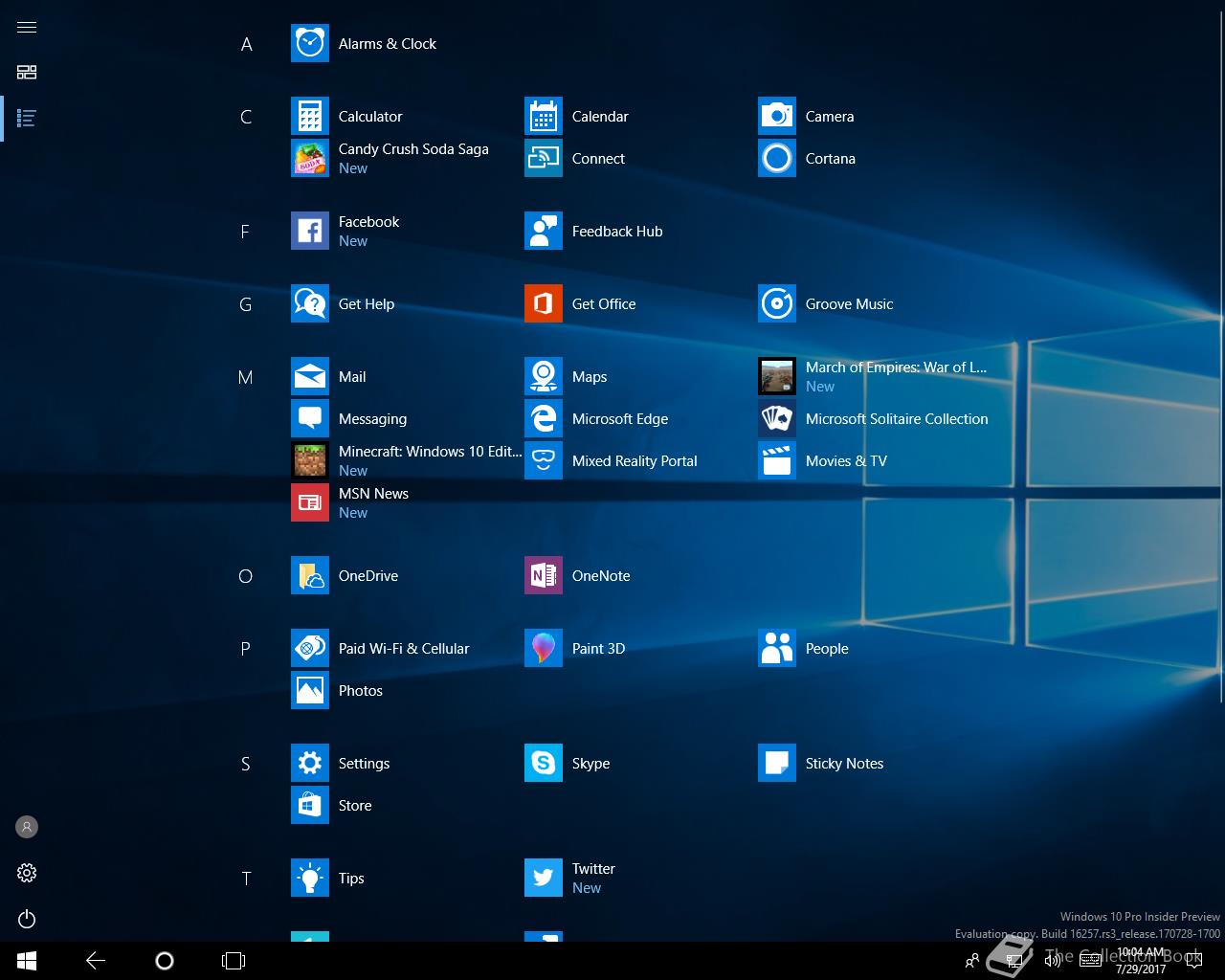Open March of Empires game icon
This screenshot has width=1225, height=980.
777,377
